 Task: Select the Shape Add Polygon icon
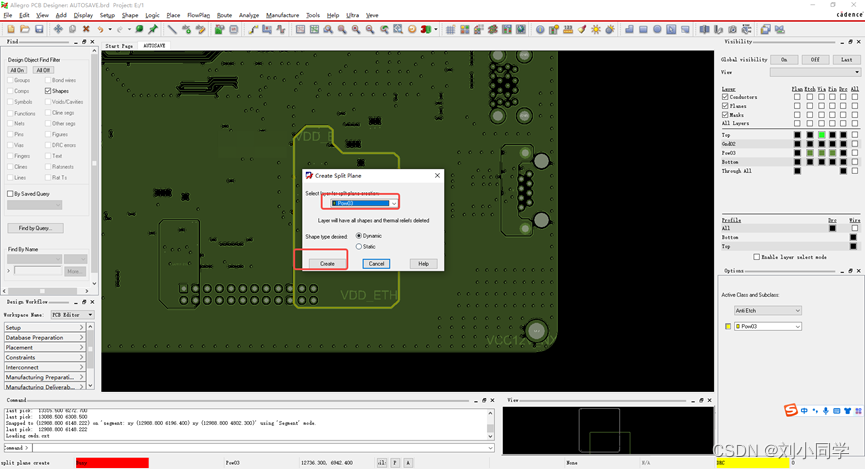pos(629,29)
